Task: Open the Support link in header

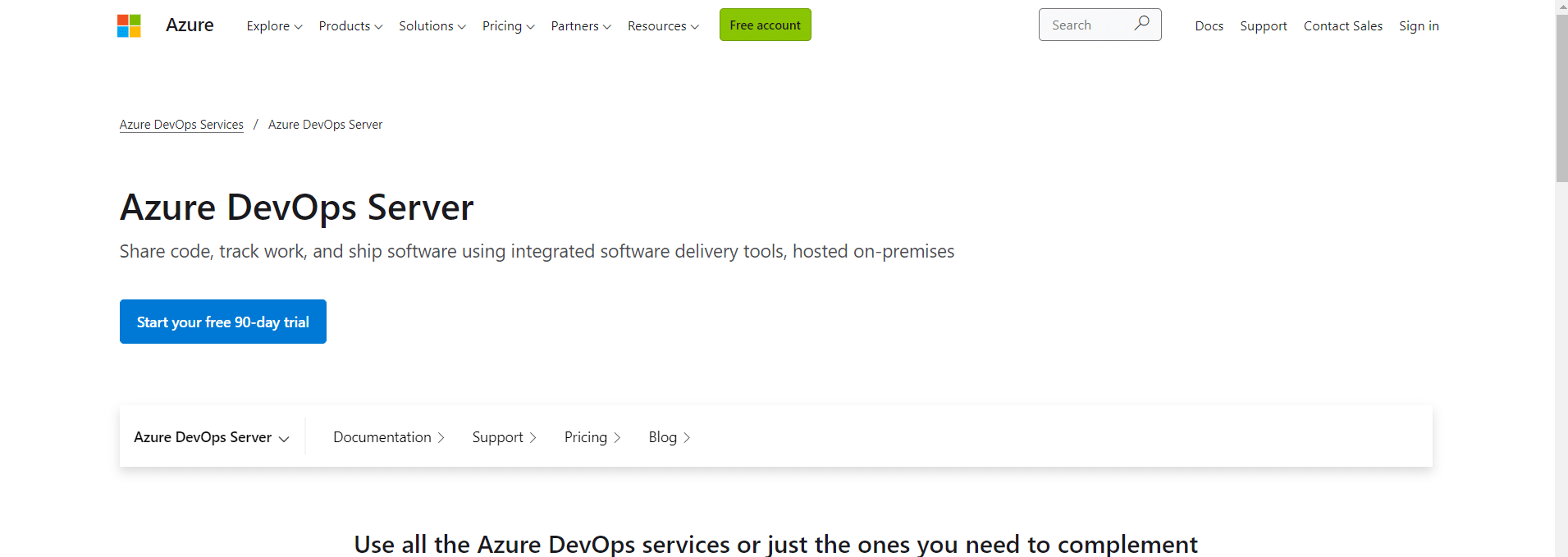Action: 1264,26
